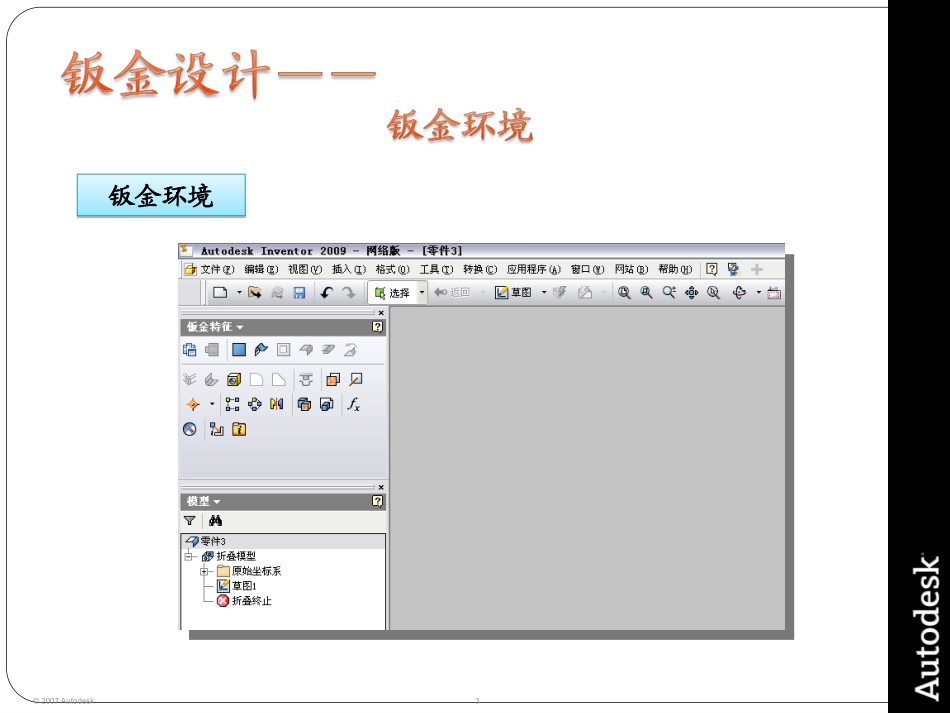Viewport: 950px width, 713px height.
Task: Open the New document dropdown arrow
Action: [x=239, y=293]
